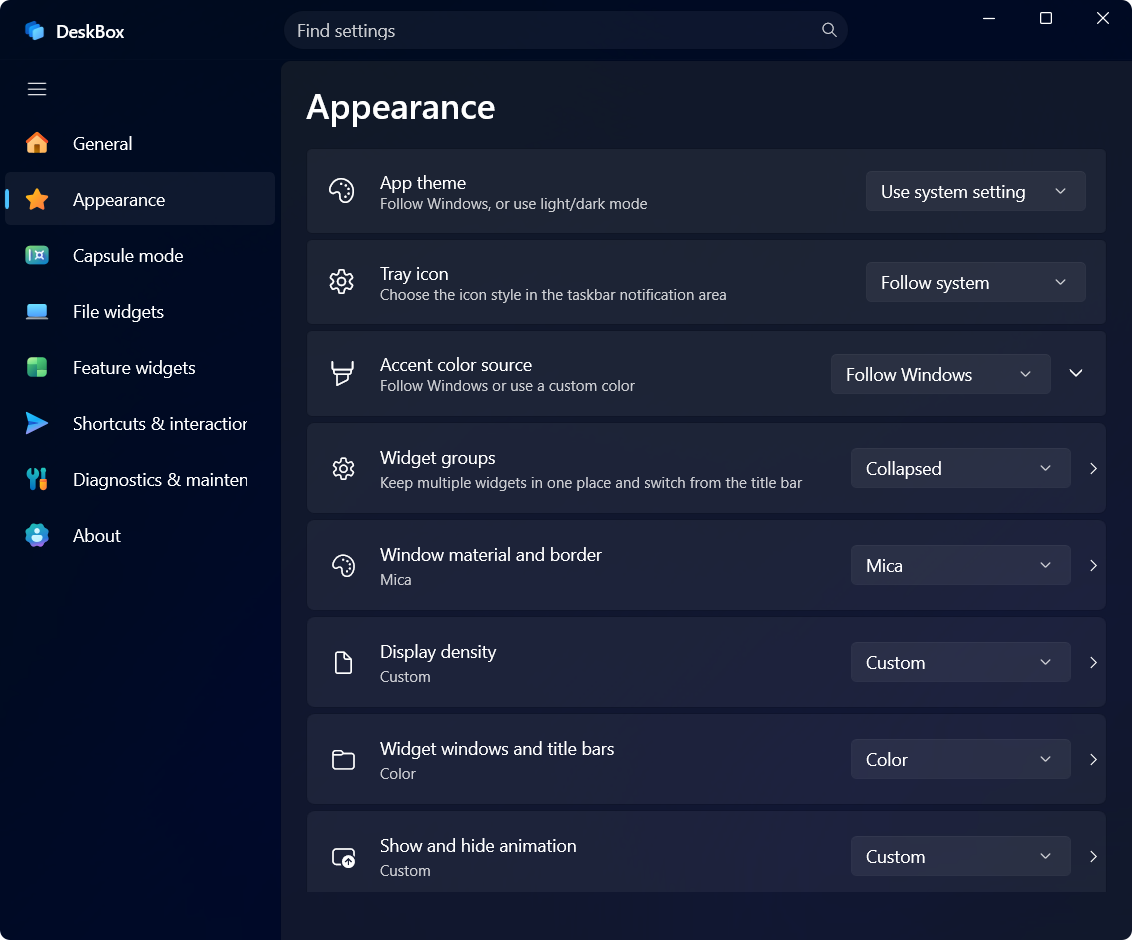The image size is (1132, 940).
Task: Click the Diagnostics tools icon
Action: pyautogui.click(x=37, y=479)
